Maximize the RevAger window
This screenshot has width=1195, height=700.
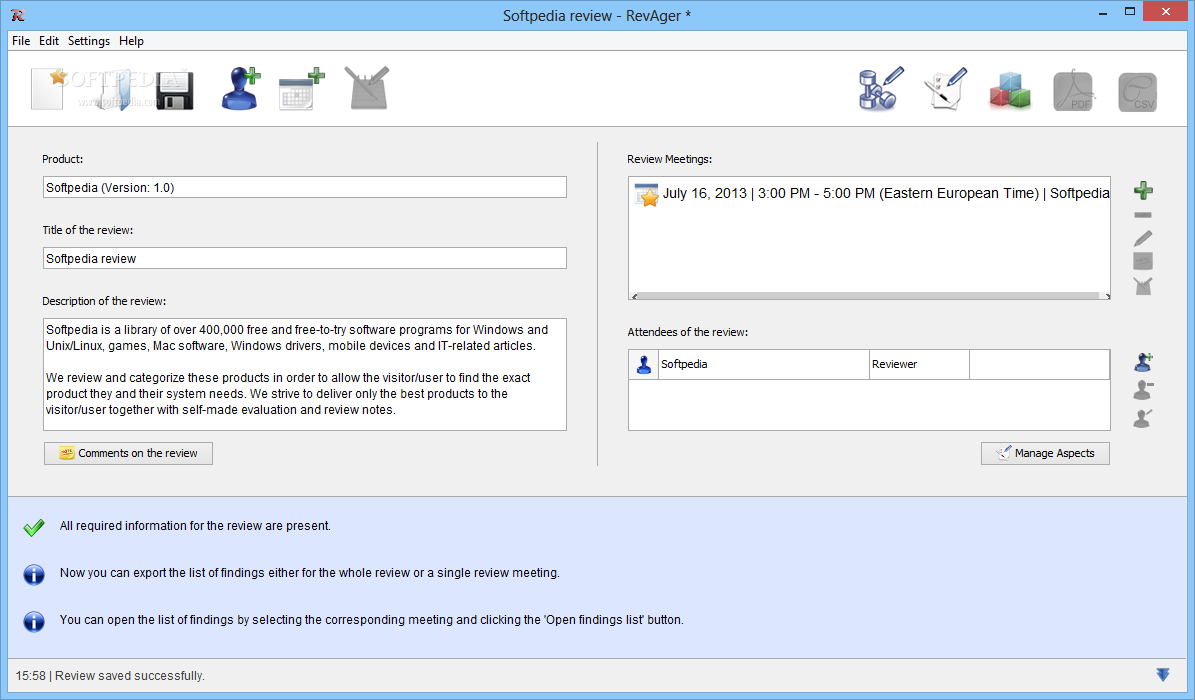point(1129,12)
